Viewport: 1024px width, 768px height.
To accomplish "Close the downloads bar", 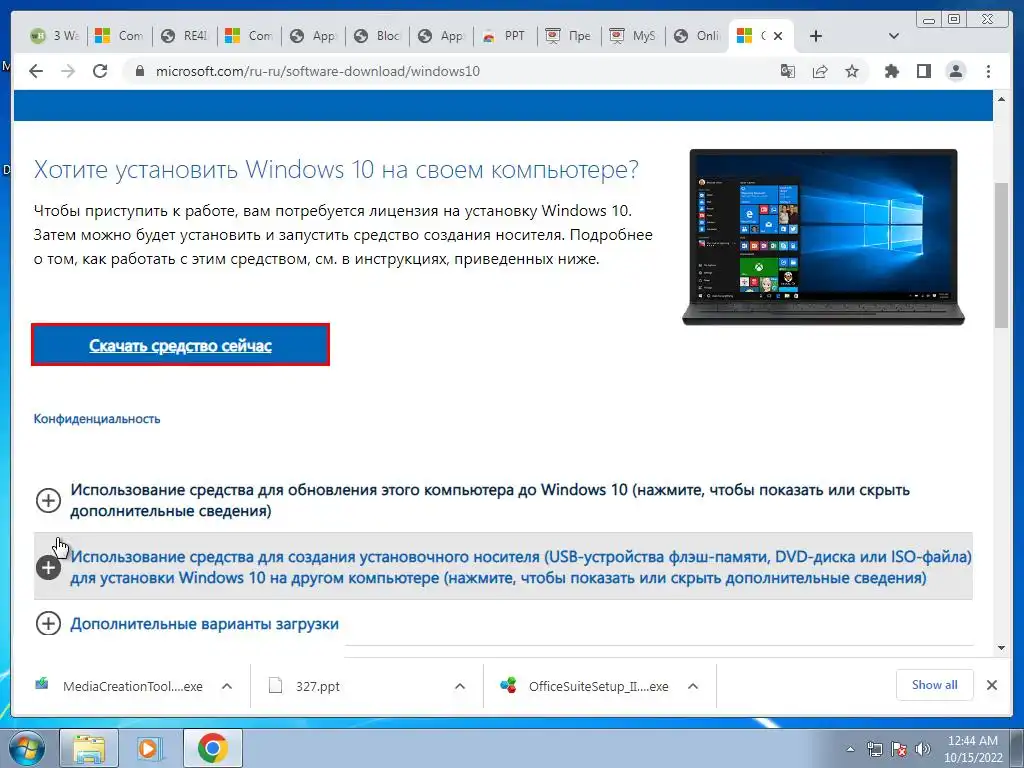I will pos(991,685).
